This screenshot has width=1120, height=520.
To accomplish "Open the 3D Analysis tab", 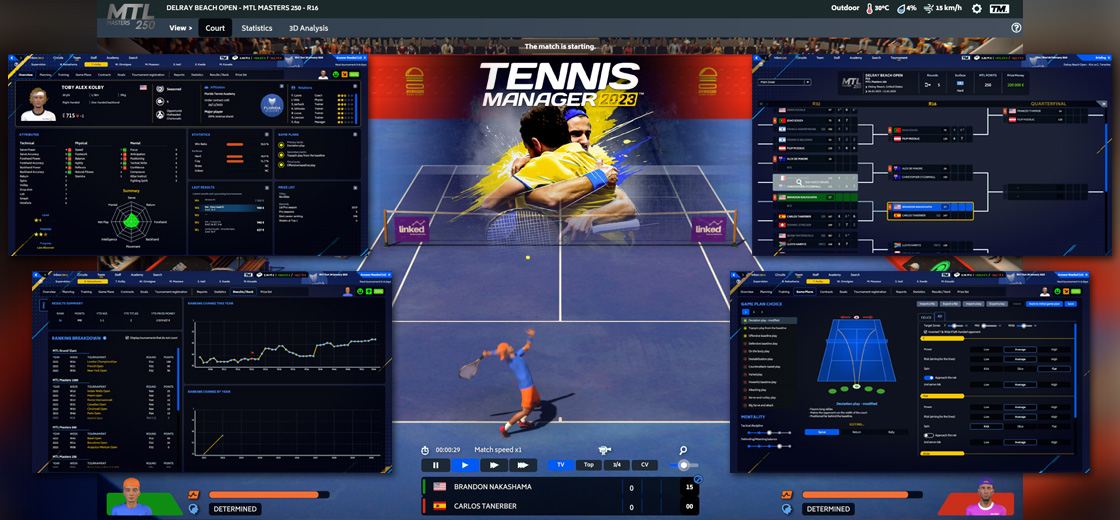I will coord(308,28).
